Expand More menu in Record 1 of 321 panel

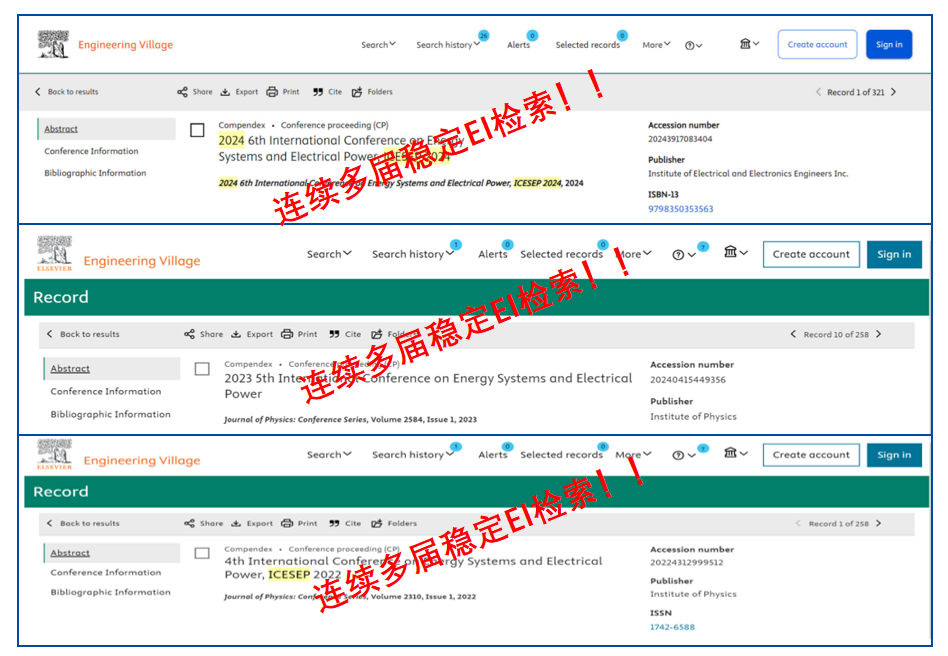(657, 45)
